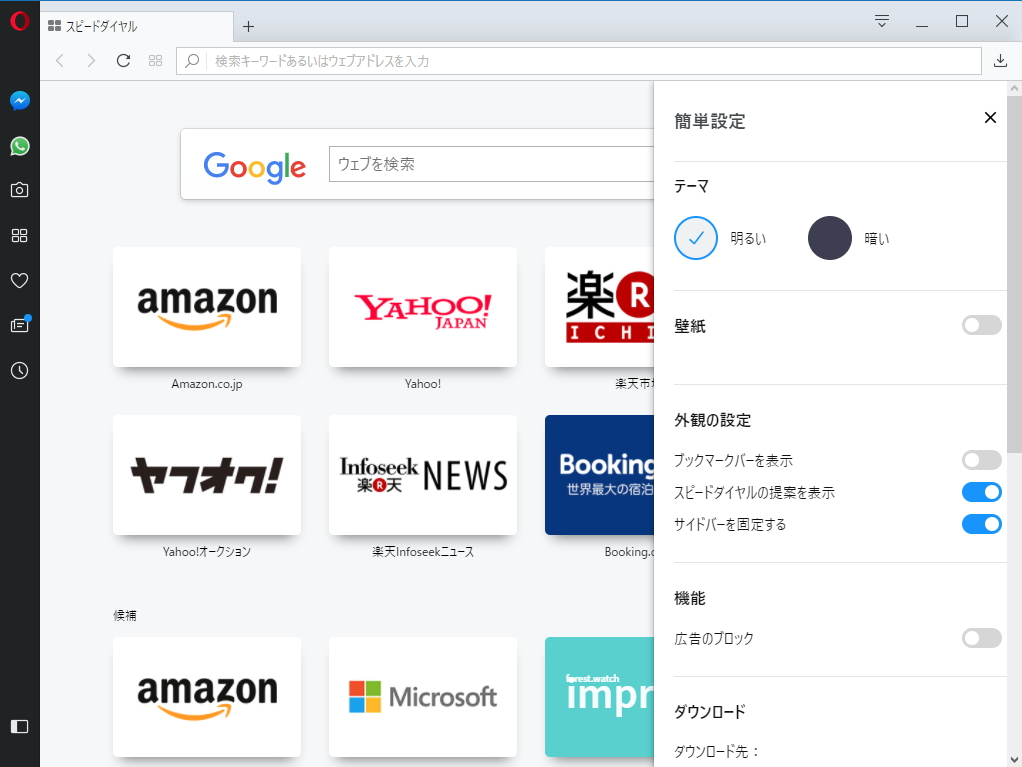Open the 楽天市場 speed dial tile
This screenshot has height=767, width=1022.
[600, 307]
